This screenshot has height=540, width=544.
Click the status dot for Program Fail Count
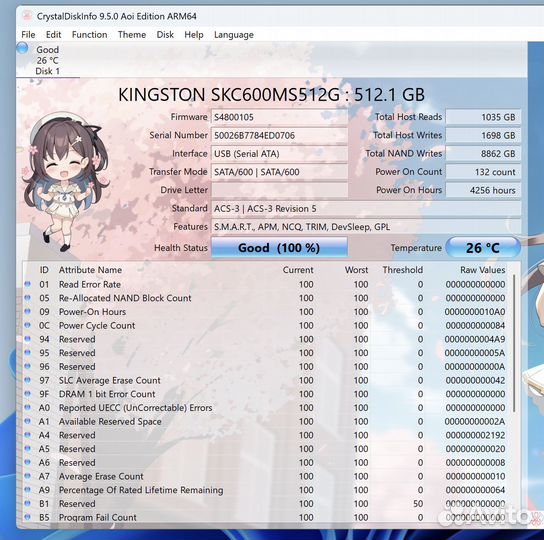coord(28,517)
